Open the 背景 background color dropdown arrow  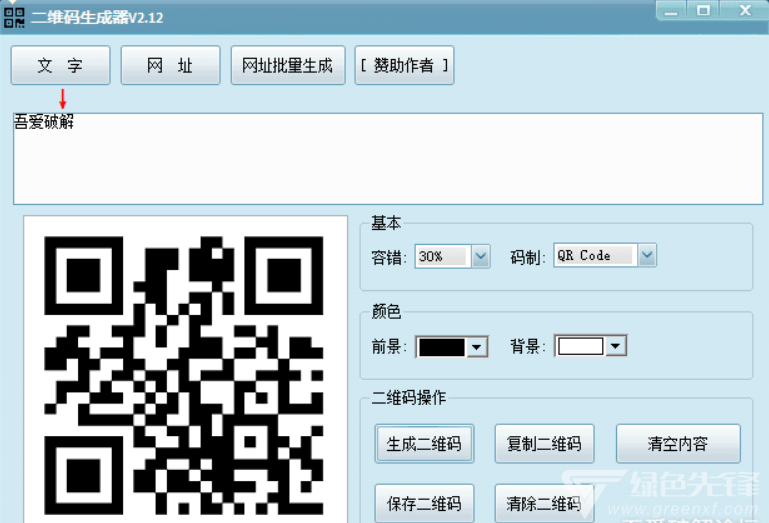615,346
